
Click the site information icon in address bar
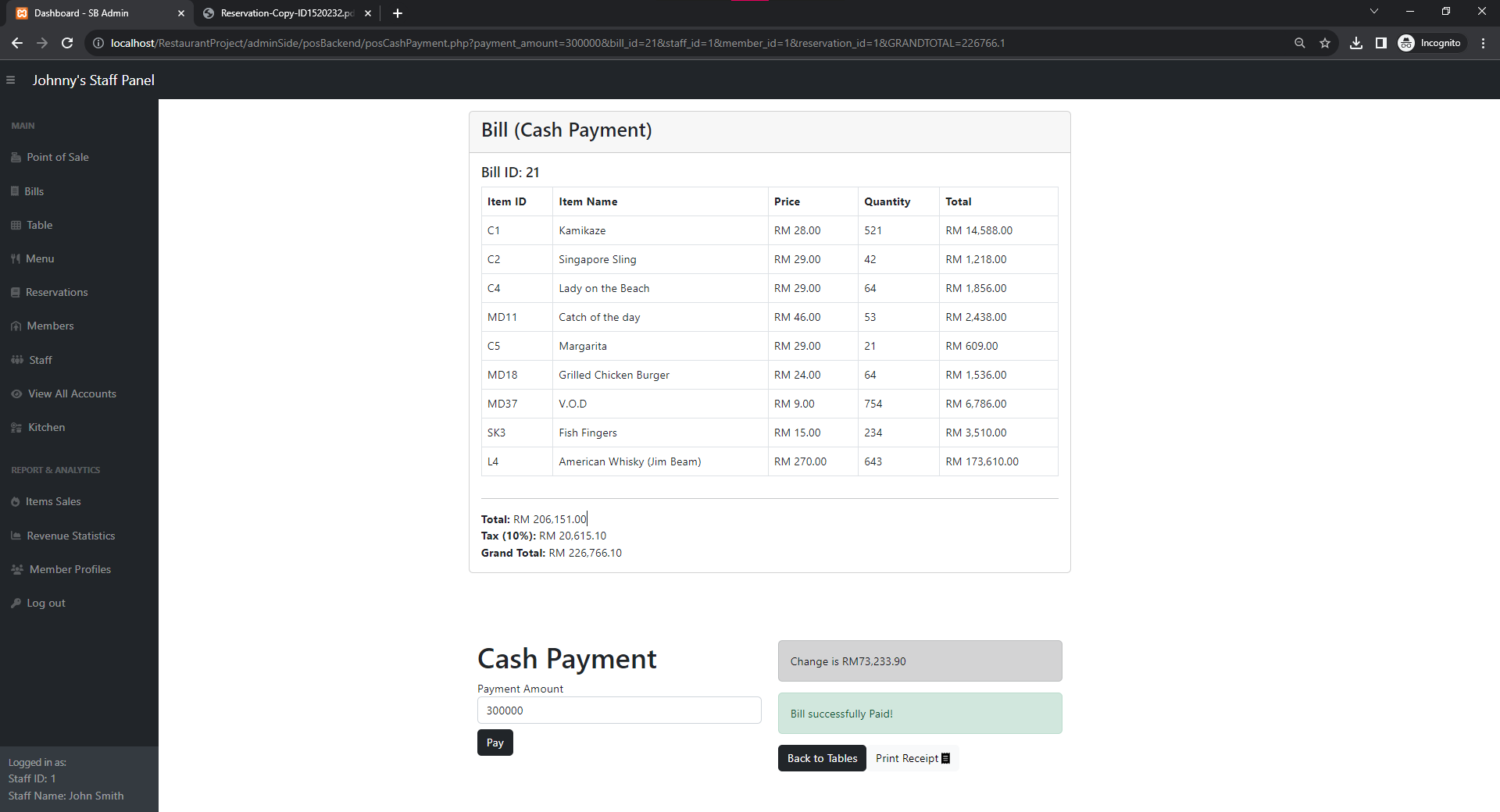click(x=98, y=43)
